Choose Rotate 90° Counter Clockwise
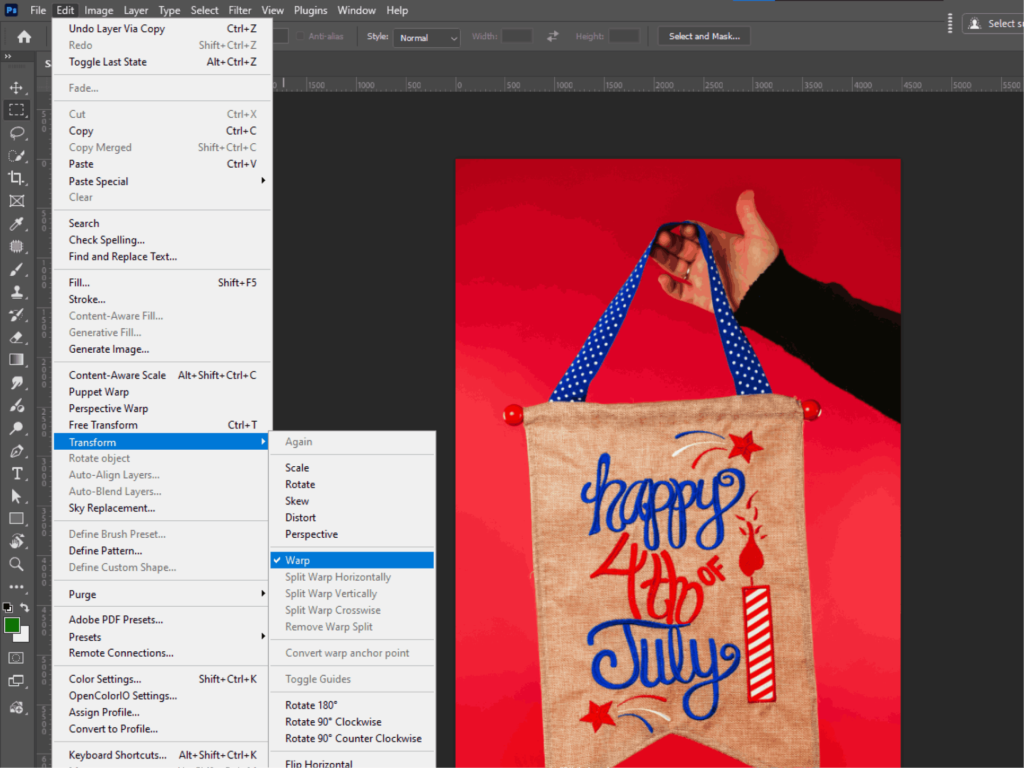1024x768 pixels. click(x=352, y=739)
